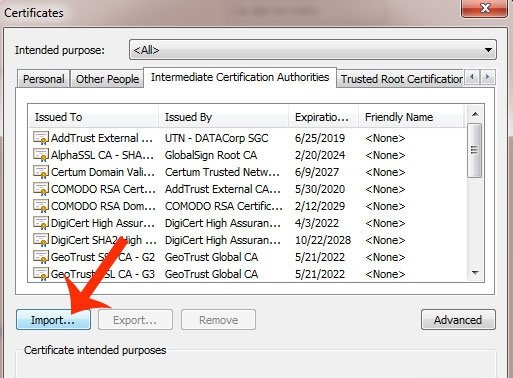Click the COMODO RSA Cert certificate icon

pos(41,189)
